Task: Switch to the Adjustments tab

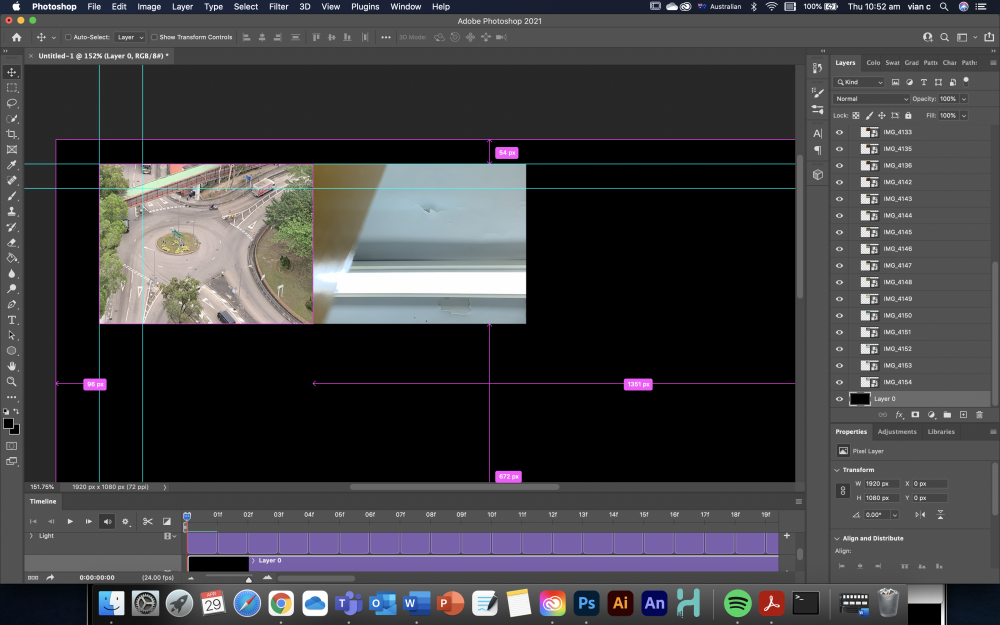Action: [x=897, y=432]
